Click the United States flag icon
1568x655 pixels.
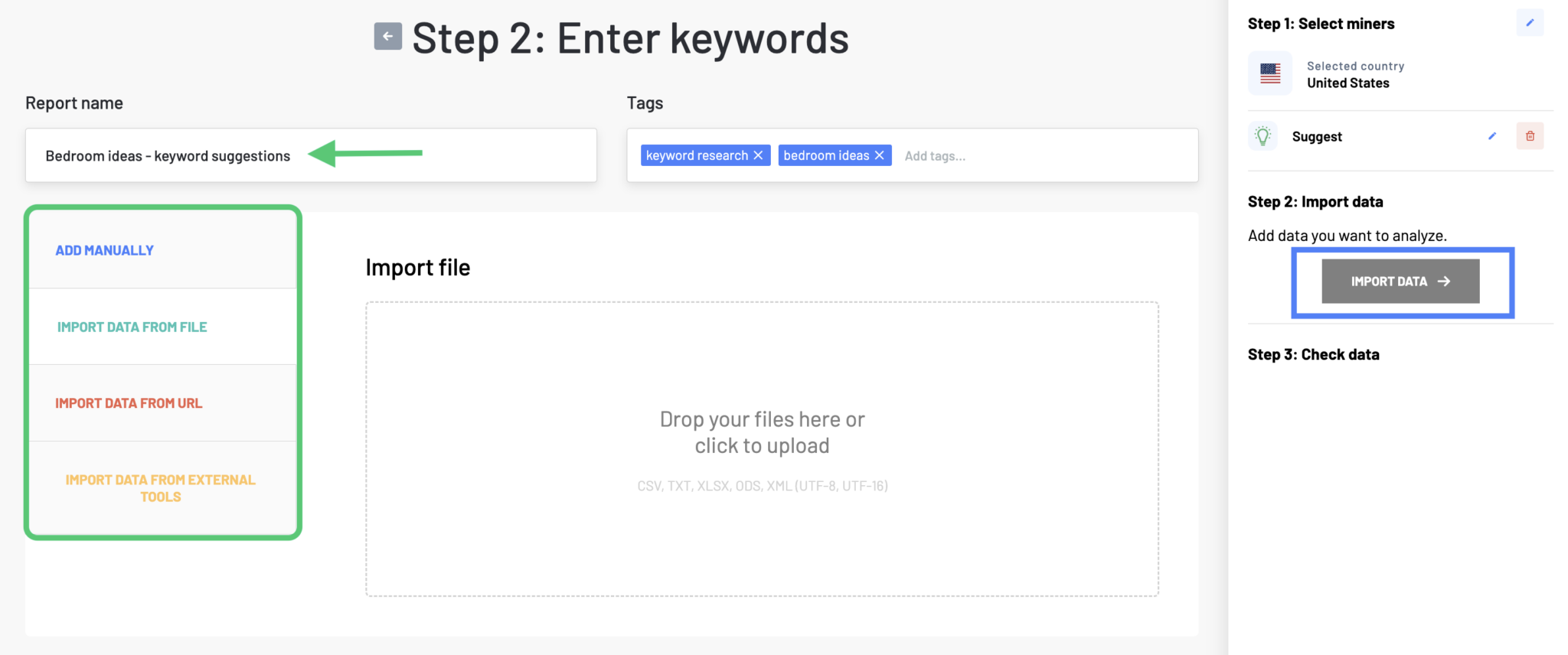pyautogui.click(x=1269, y=73)
